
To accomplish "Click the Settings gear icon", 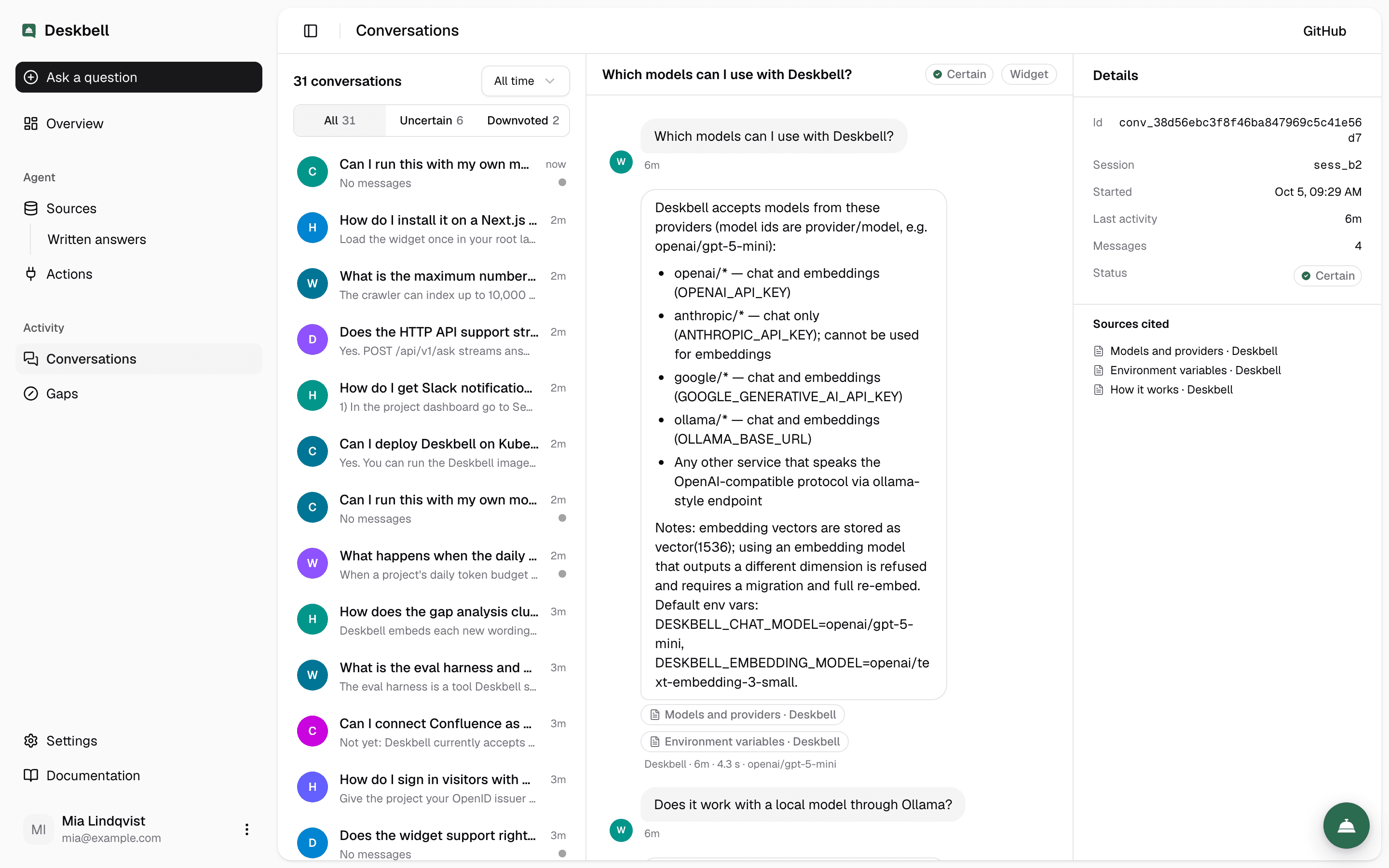I will 31,741.
